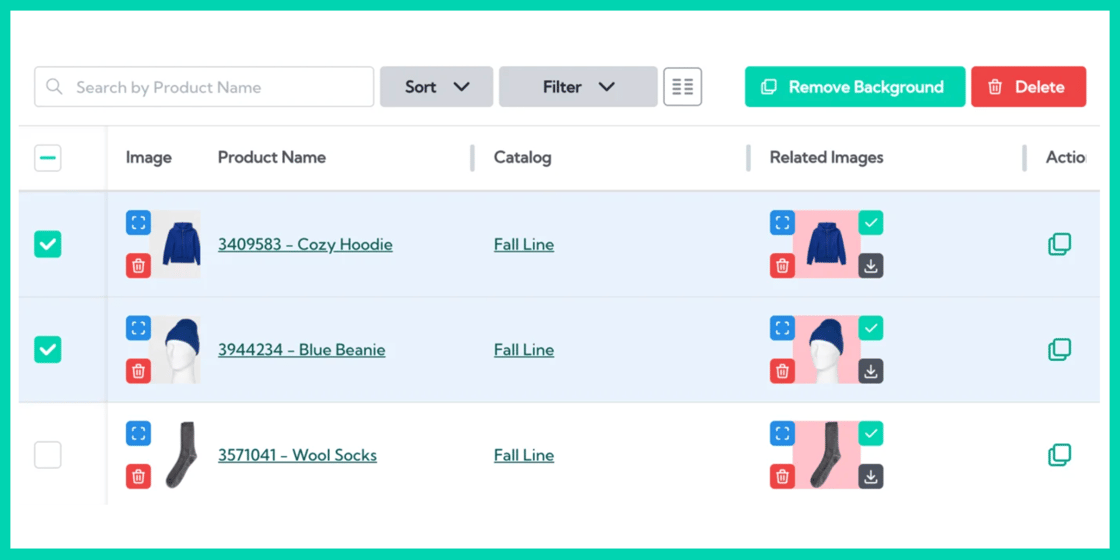
Task: Download the Cozy Hoodie related image
Action: point(871,266)
